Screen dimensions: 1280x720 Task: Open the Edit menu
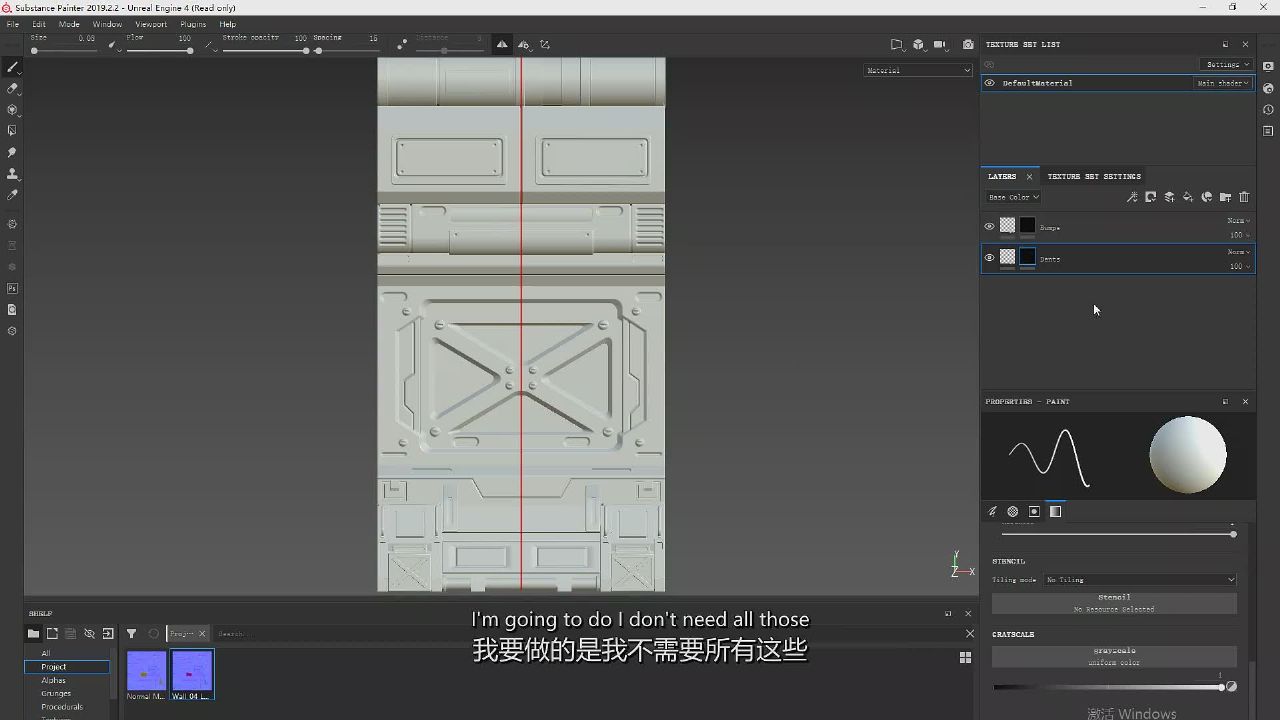[x=39, y=24]
